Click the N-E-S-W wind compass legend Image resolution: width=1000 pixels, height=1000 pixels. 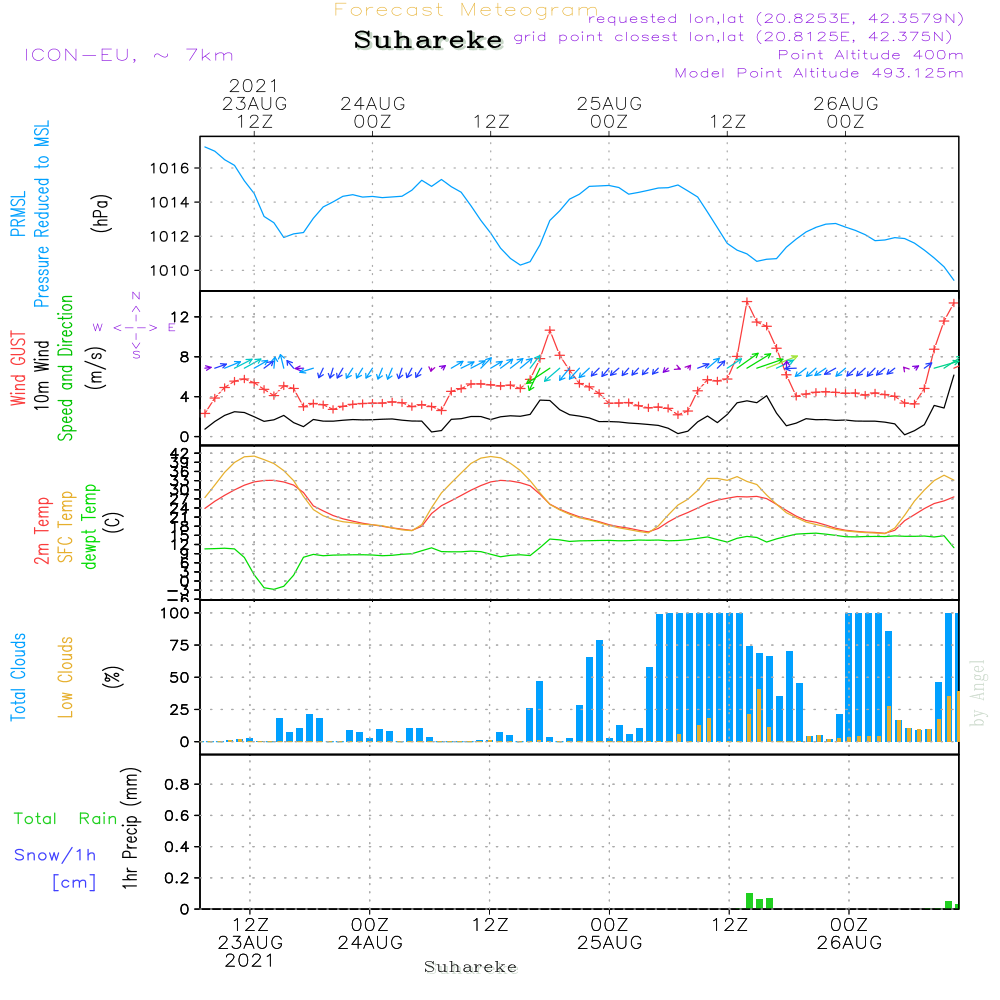135,326
